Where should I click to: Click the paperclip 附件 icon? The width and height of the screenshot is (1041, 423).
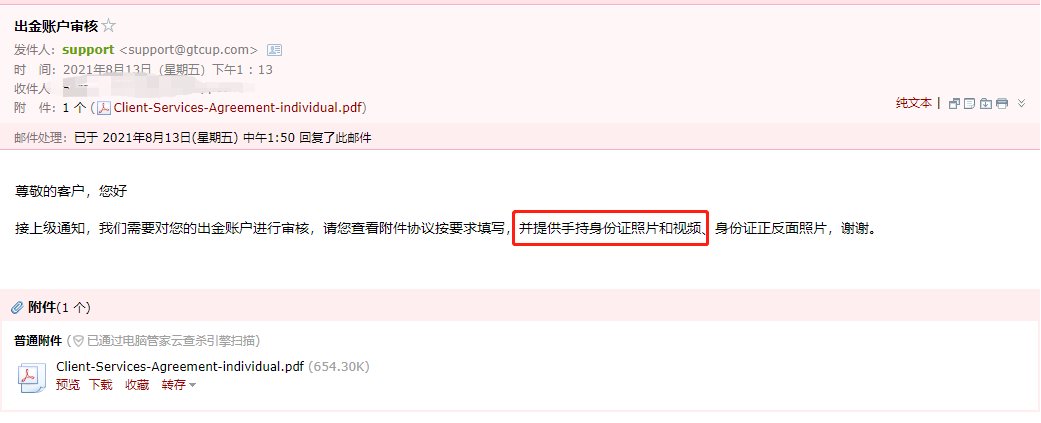(17, 307)
